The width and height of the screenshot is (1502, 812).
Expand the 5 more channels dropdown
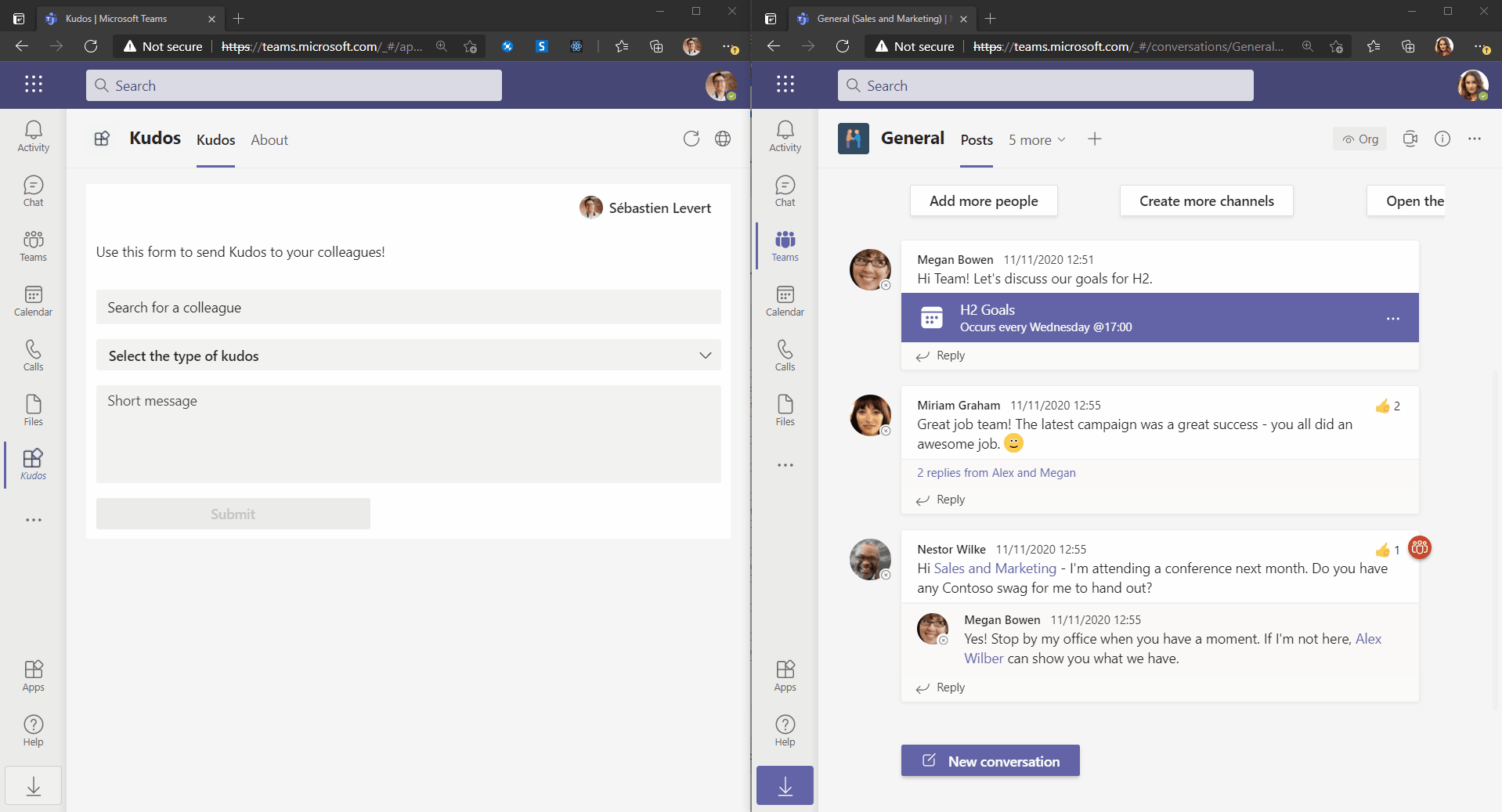(x=1037, y=139)
